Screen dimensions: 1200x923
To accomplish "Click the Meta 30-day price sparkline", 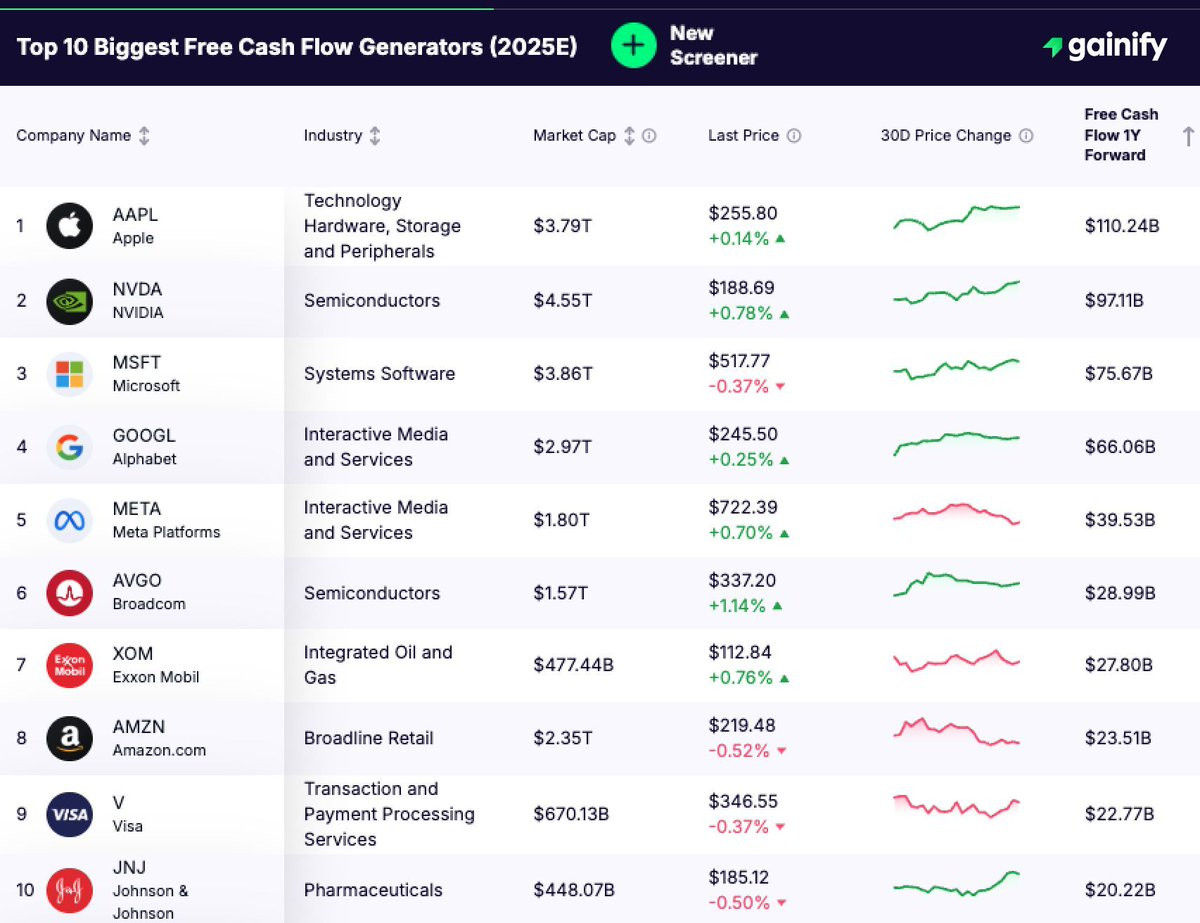I will pyautogui.click(x=956, y=514).
